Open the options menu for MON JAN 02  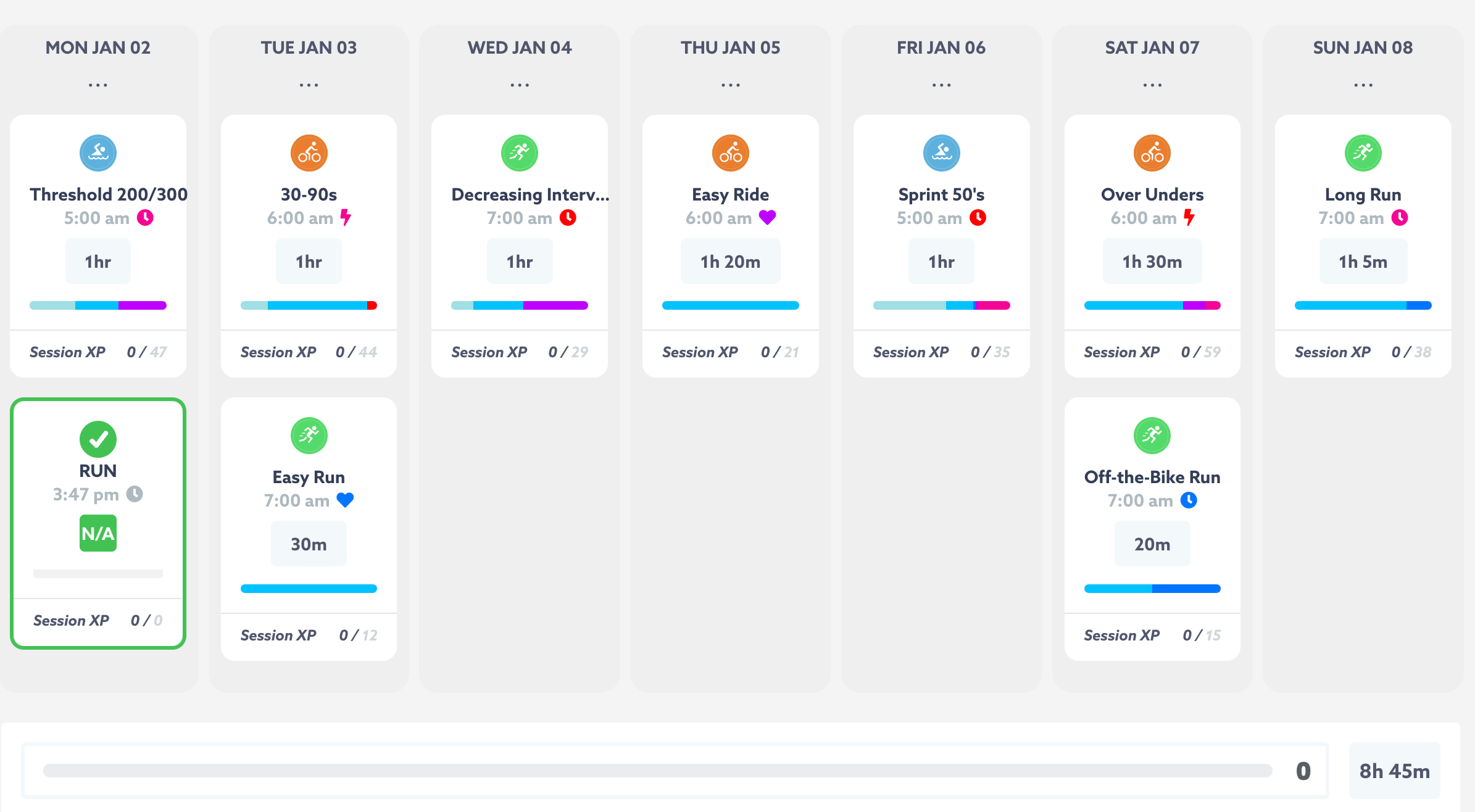(98, 85)
